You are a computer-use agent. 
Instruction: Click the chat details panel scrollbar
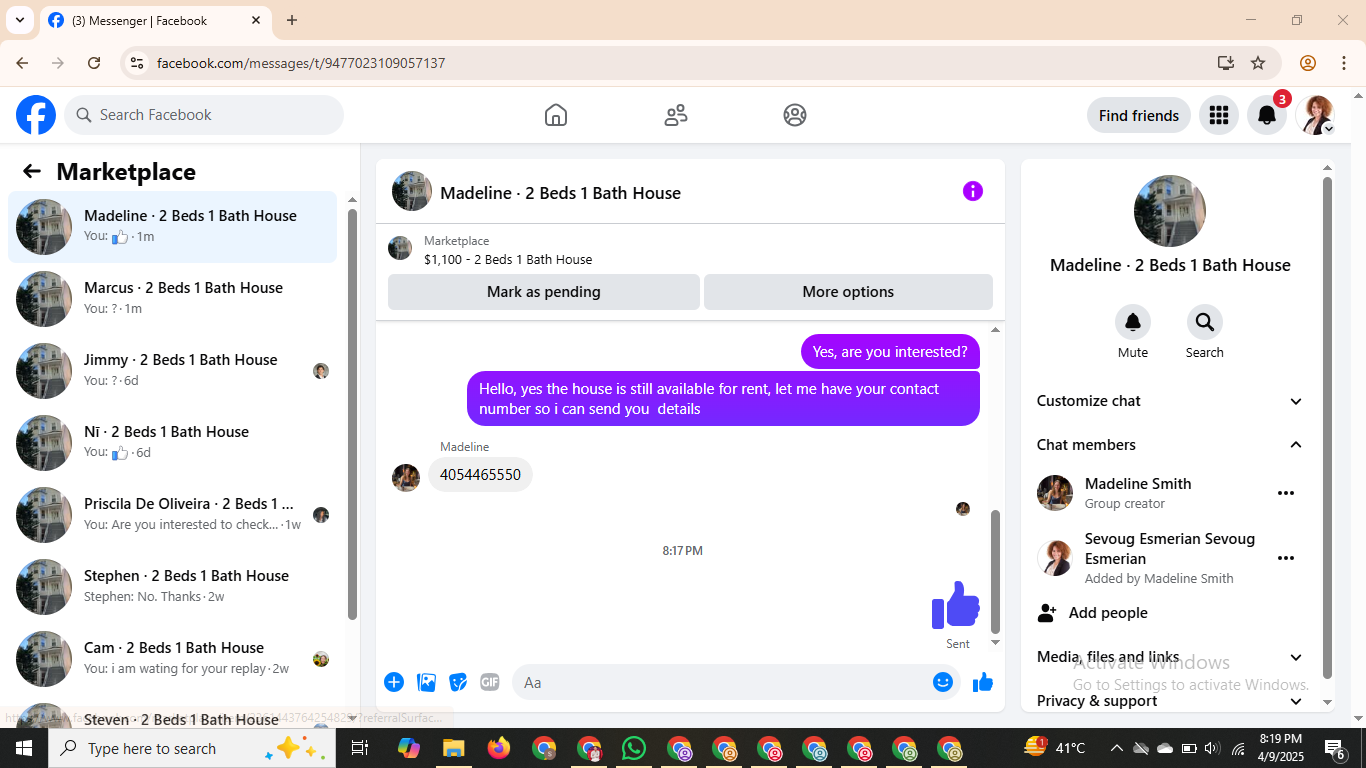coord(1328,428)
